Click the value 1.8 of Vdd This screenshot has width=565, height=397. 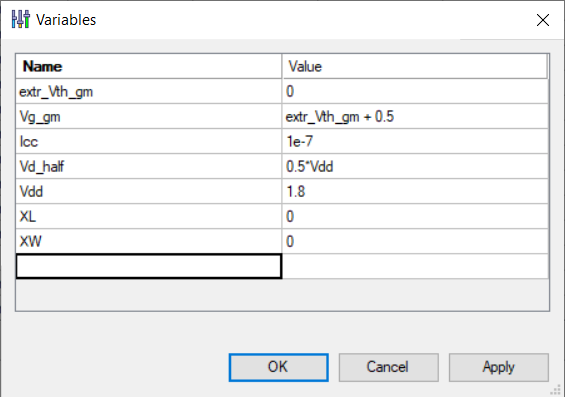tap(415, 191)
